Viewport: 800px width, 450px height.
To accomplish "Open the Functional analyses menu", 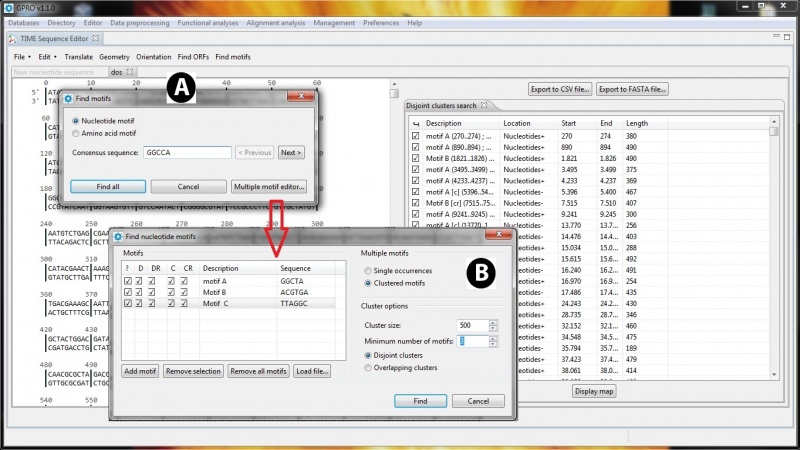I will point(203,22).
